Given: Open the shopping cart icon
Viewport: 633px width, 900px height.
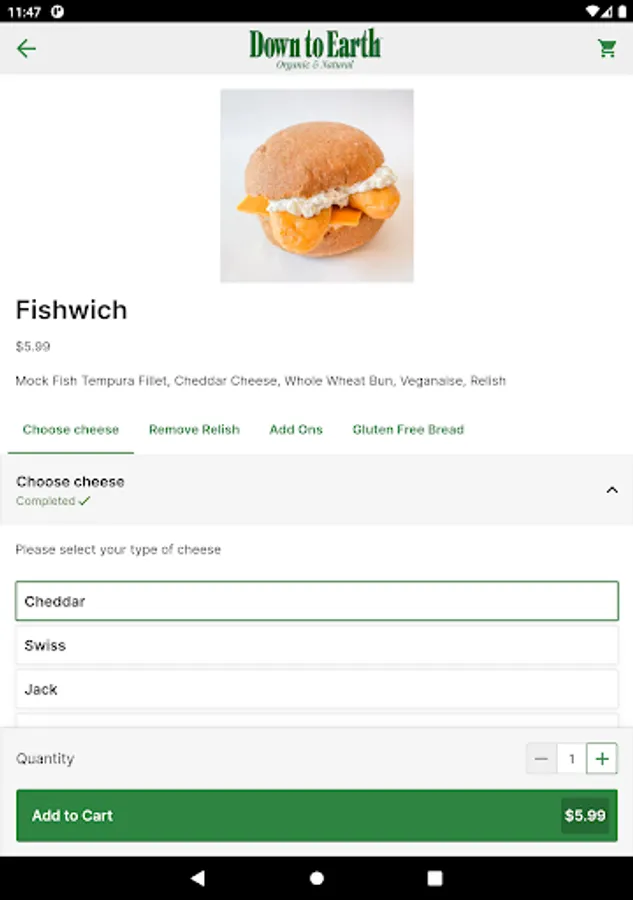Looking at the screenshot, I should coord(607,49).
